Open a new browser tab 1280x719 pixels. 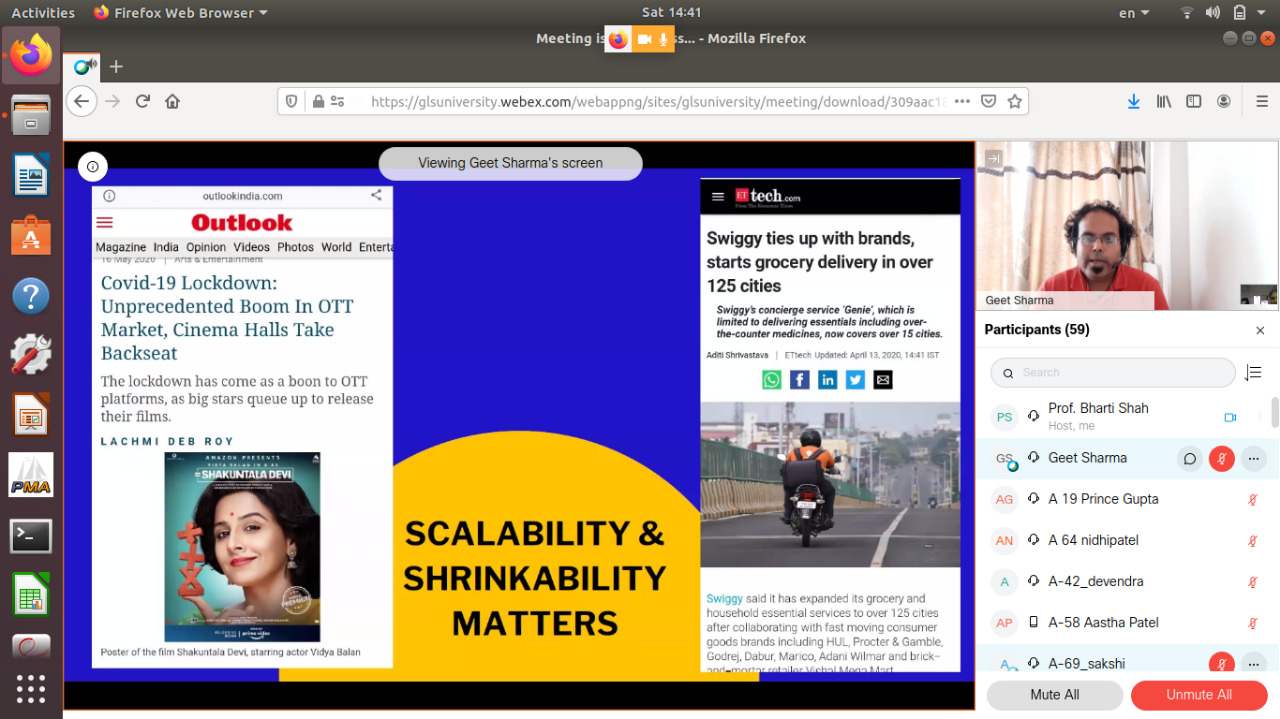pos(116,67)
